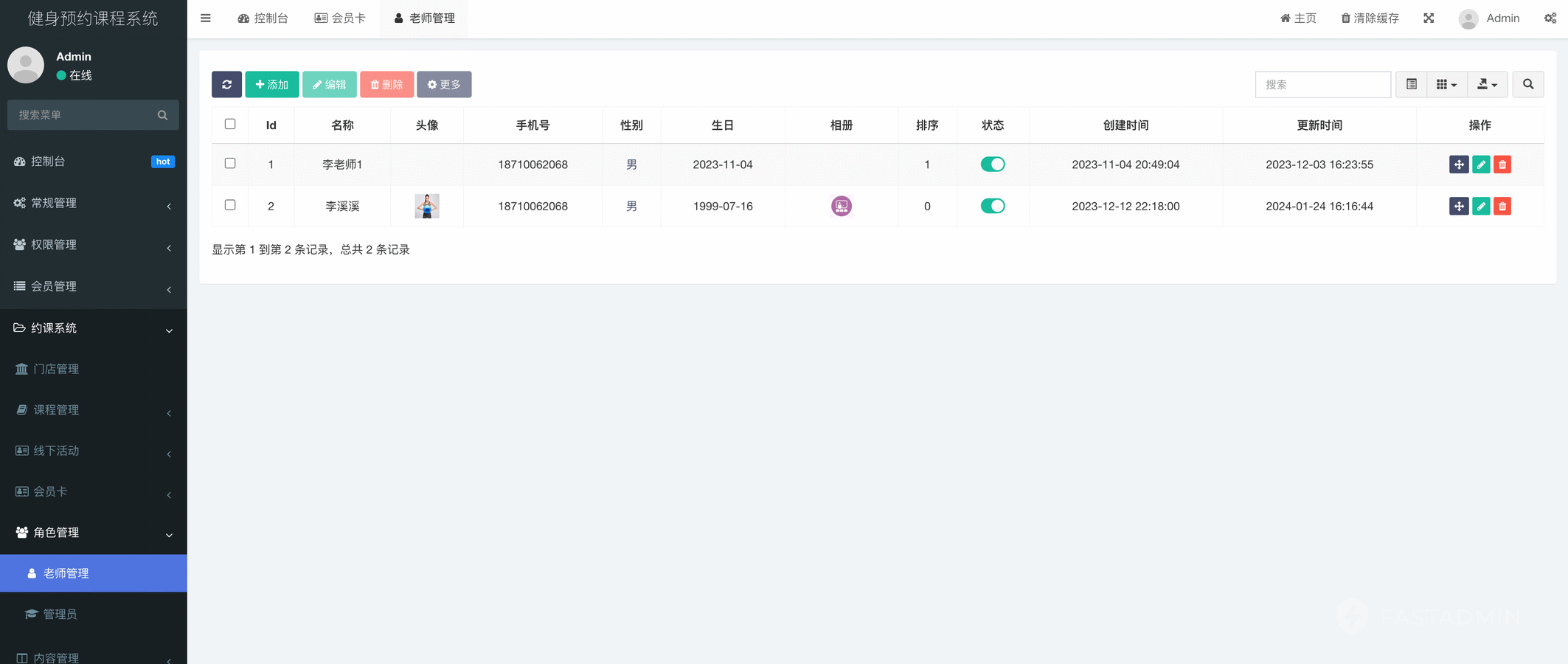The image size is (1568, 664).
Task: Click the 李溪溪 avatar thumbnail
Action: coord(427,207)
